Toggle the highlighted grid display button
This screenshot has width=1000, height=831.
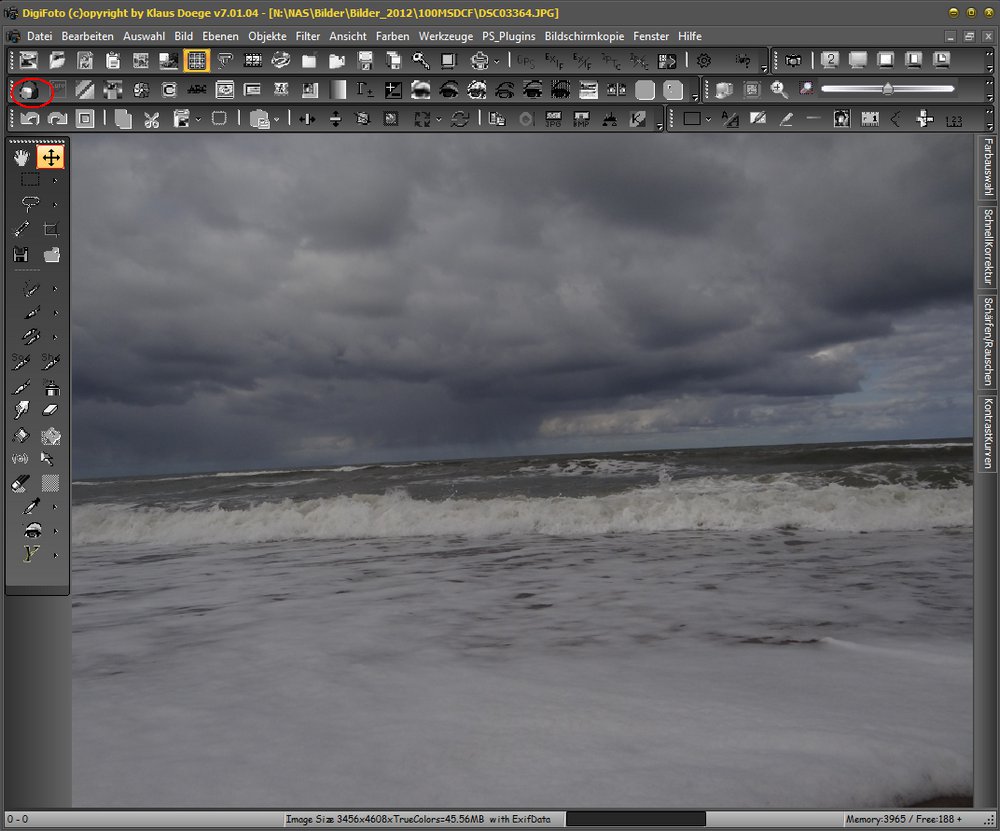(x=197, y=61)
